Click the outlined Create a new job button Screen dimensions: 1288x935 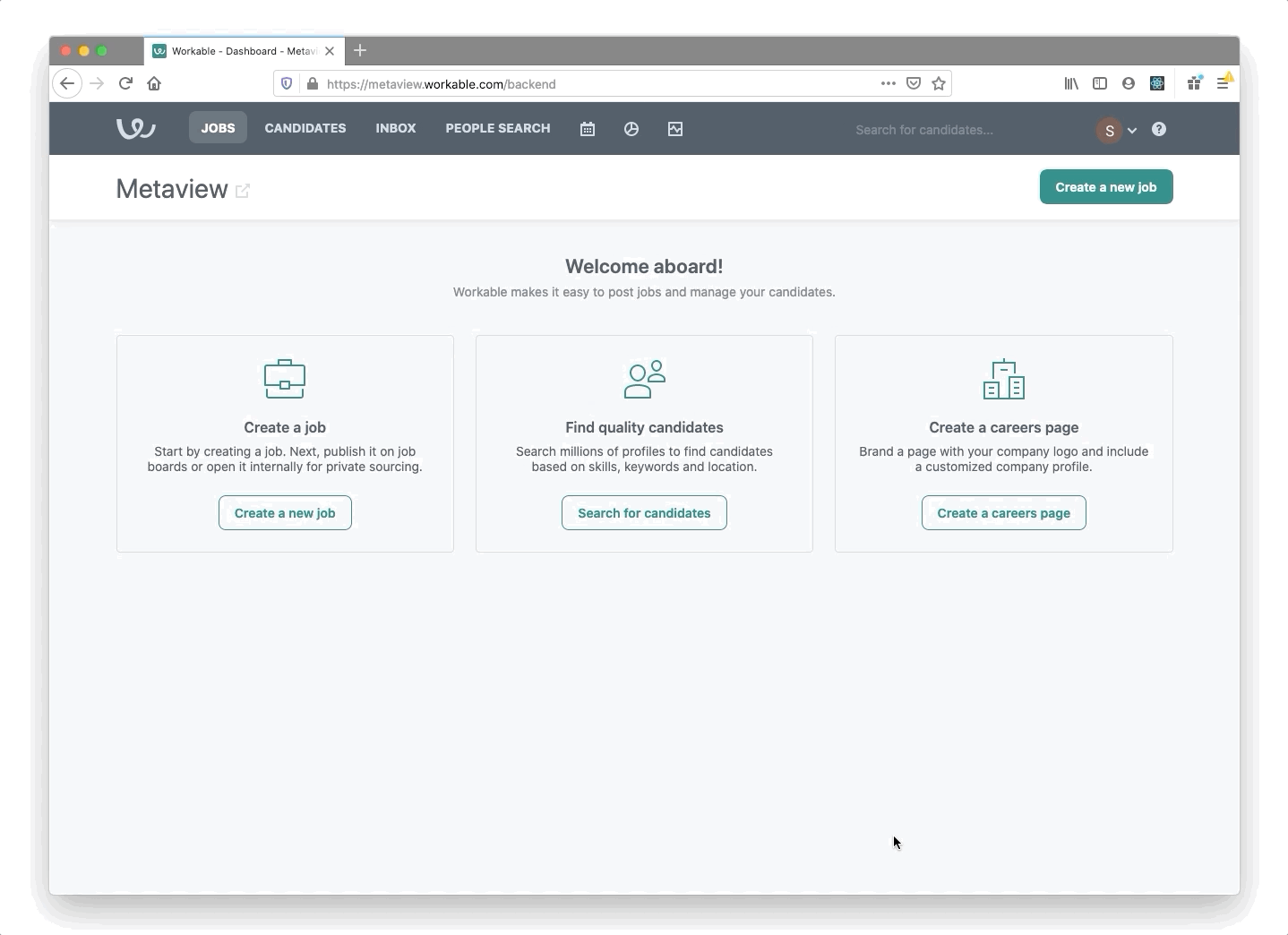pyautogui.click(x=285, y=513)
